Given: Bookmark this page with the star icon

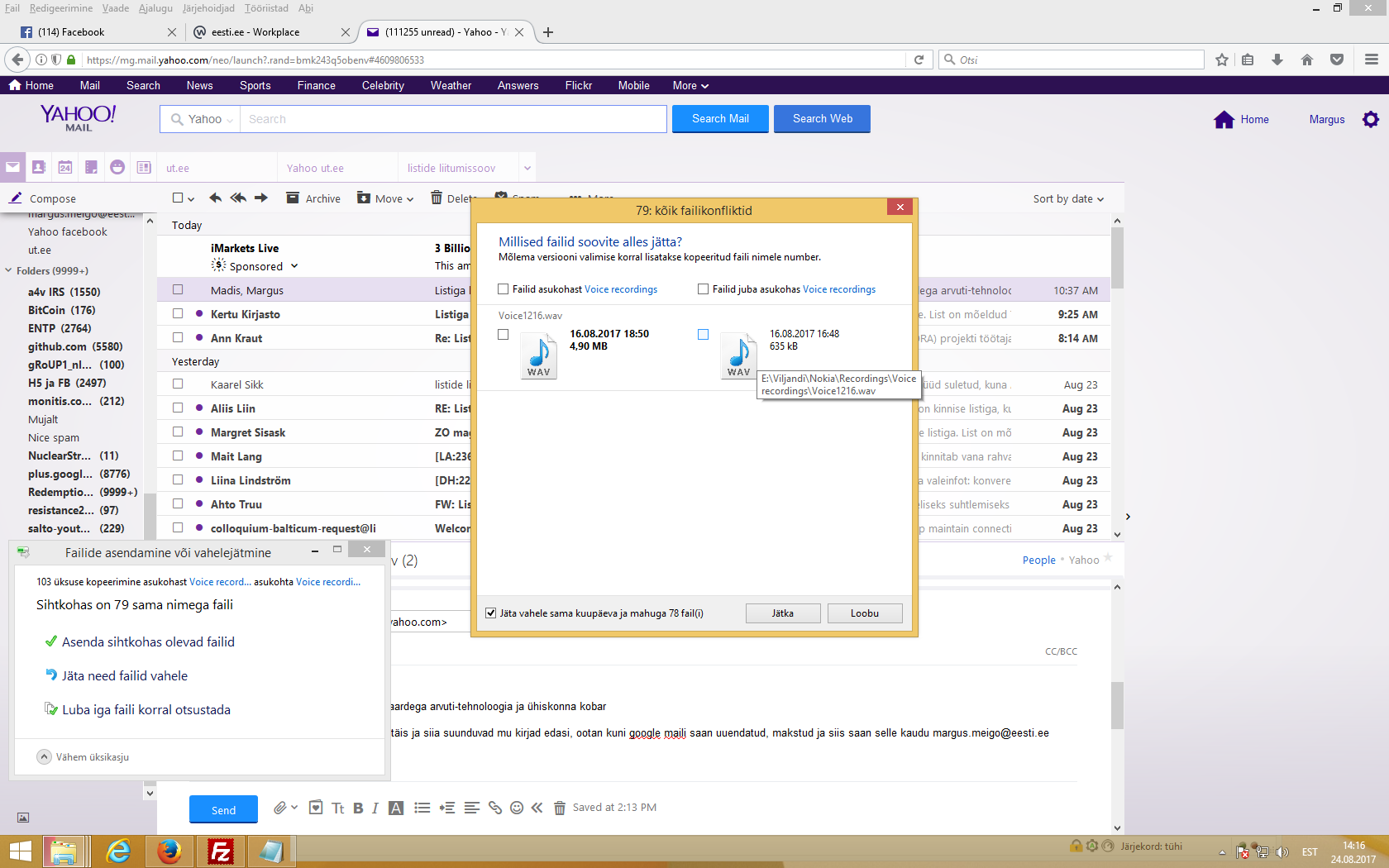Looking at the screenshot, I should (1222, 60).
